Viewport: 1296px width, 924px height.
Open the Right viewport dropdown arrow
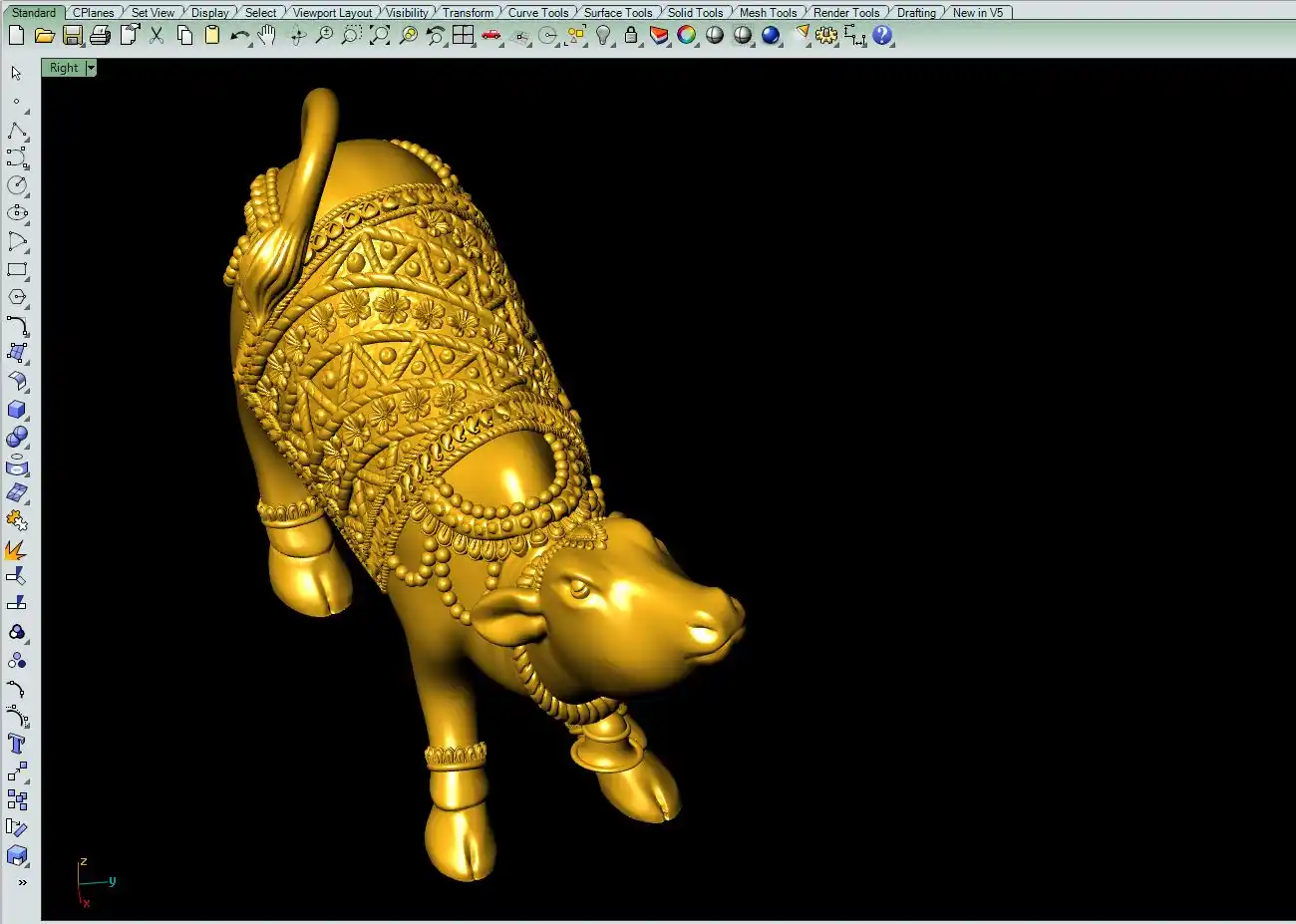point(91,68)
